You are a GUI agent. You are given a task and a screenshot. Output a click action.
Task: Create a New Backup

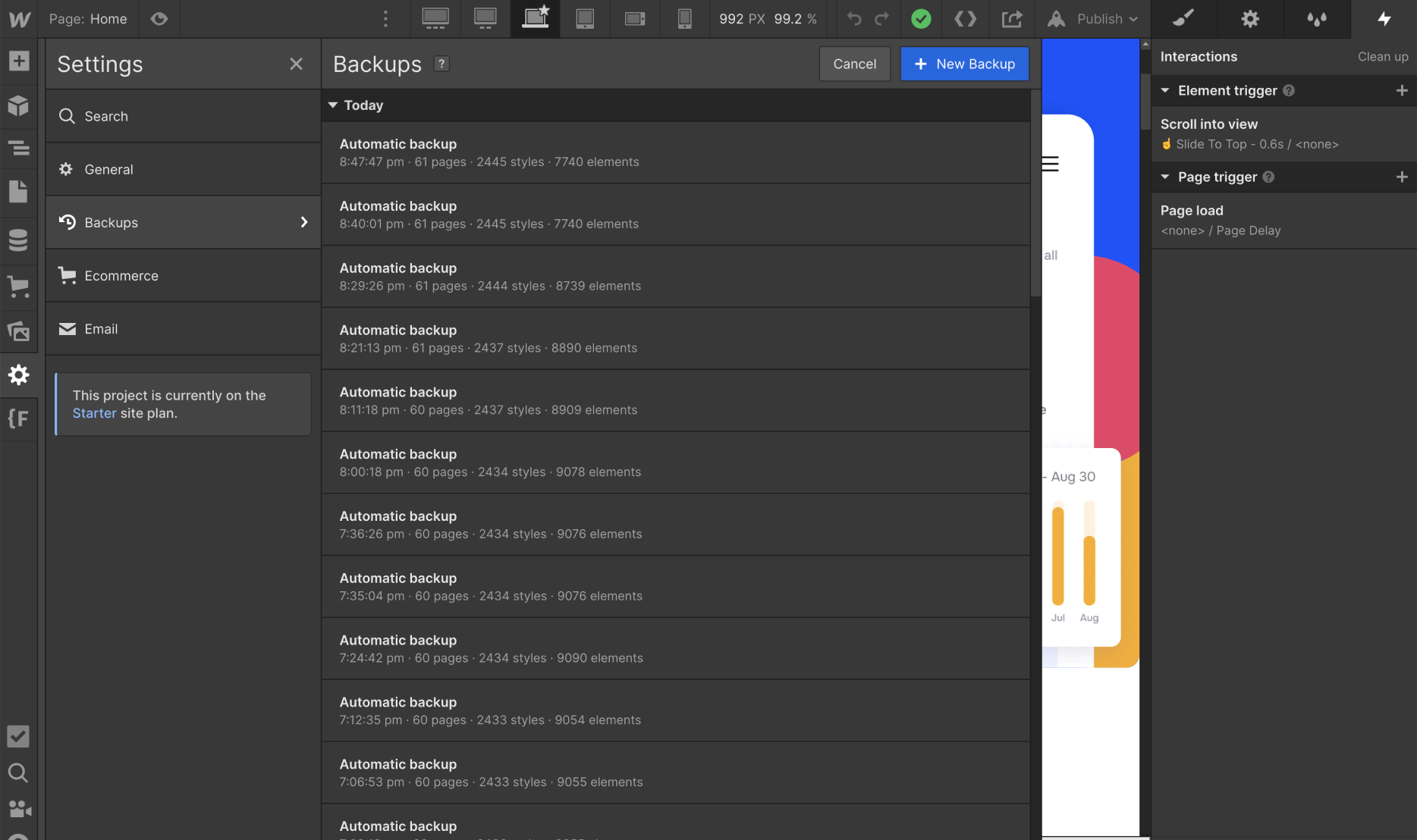pos(964,64)
